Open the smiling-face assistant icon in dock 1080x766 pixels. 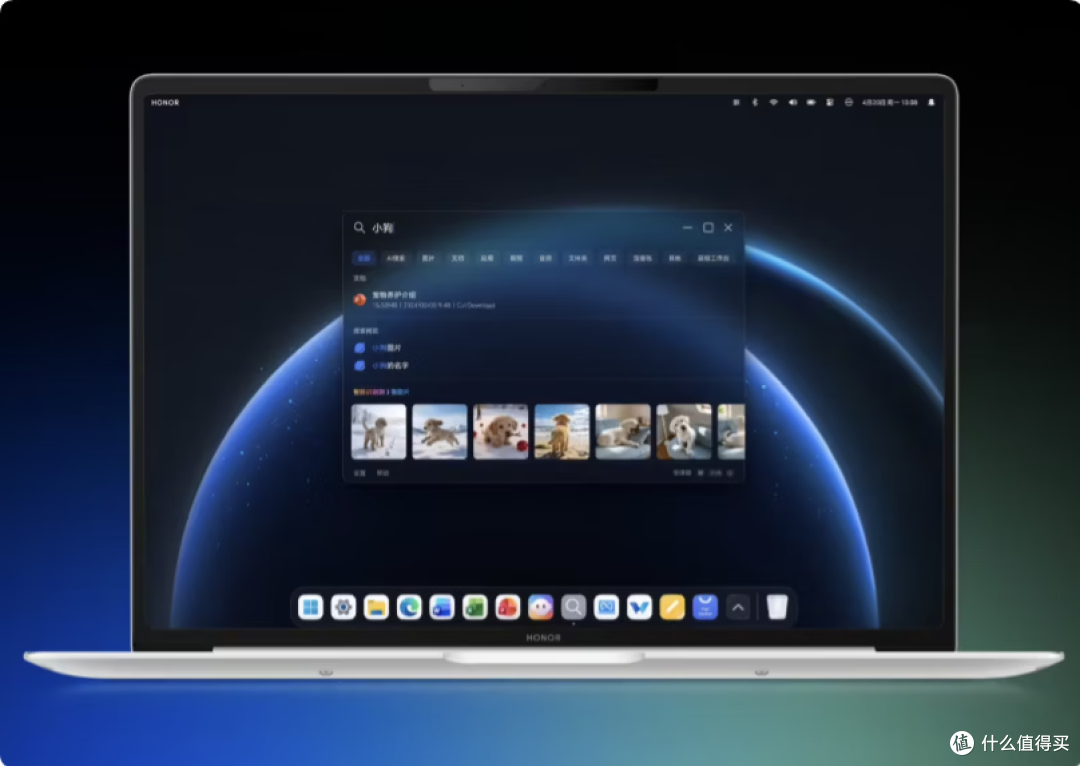[541, 608]
